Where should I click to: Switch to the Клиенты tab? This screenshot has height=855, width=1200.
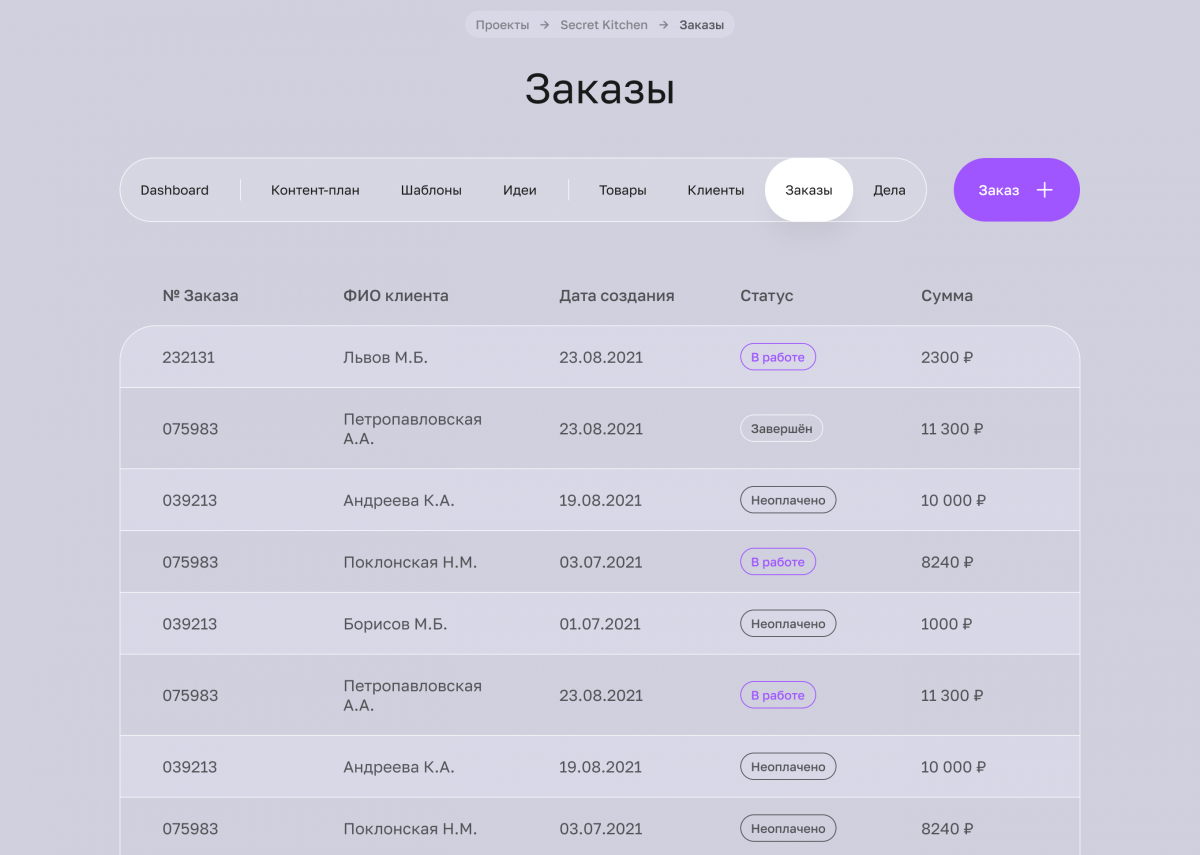(x=715, y=190)
